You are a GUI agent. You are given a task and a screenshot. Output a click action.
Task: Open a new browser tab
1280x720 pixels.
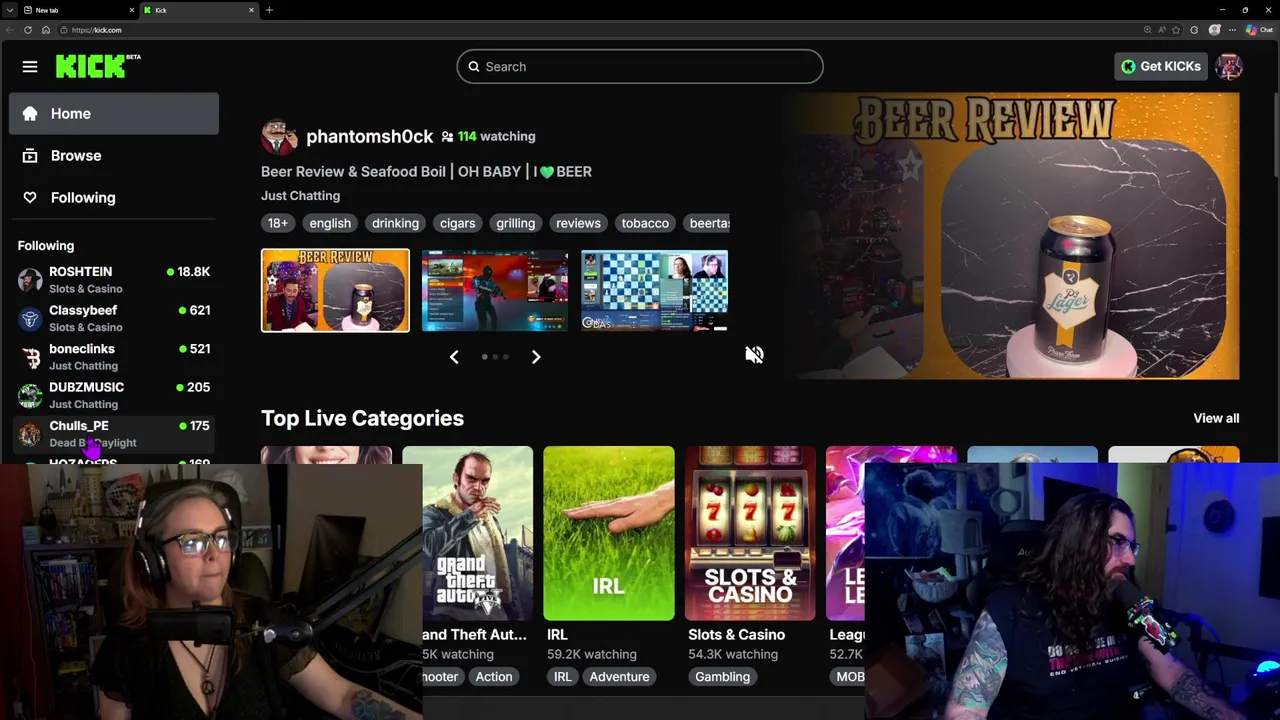(x=269, y=10)
